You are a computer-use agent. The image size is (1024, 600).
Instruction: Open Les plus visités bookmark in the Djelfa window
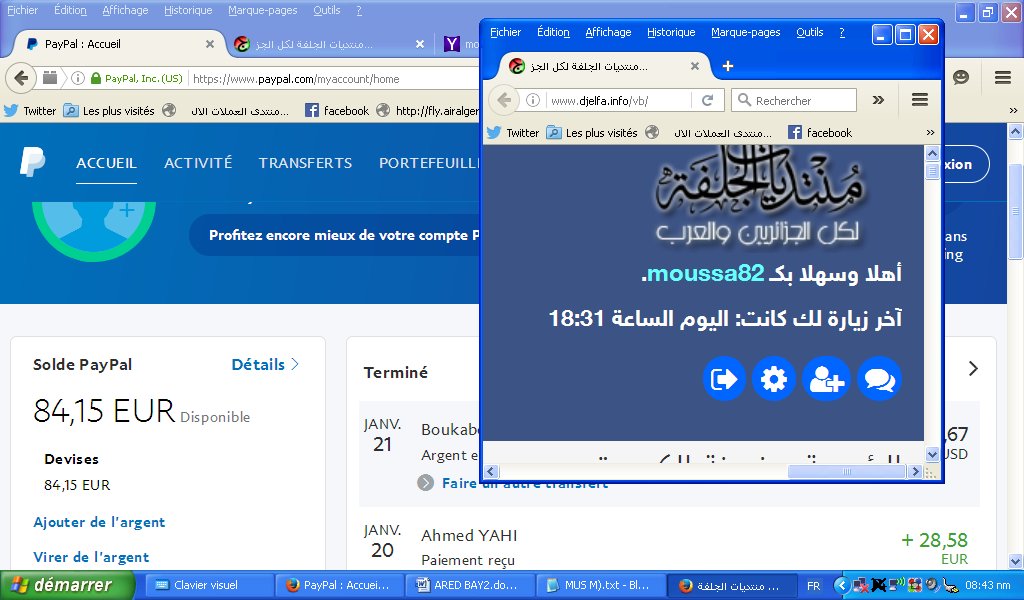(x=592, y=133)
